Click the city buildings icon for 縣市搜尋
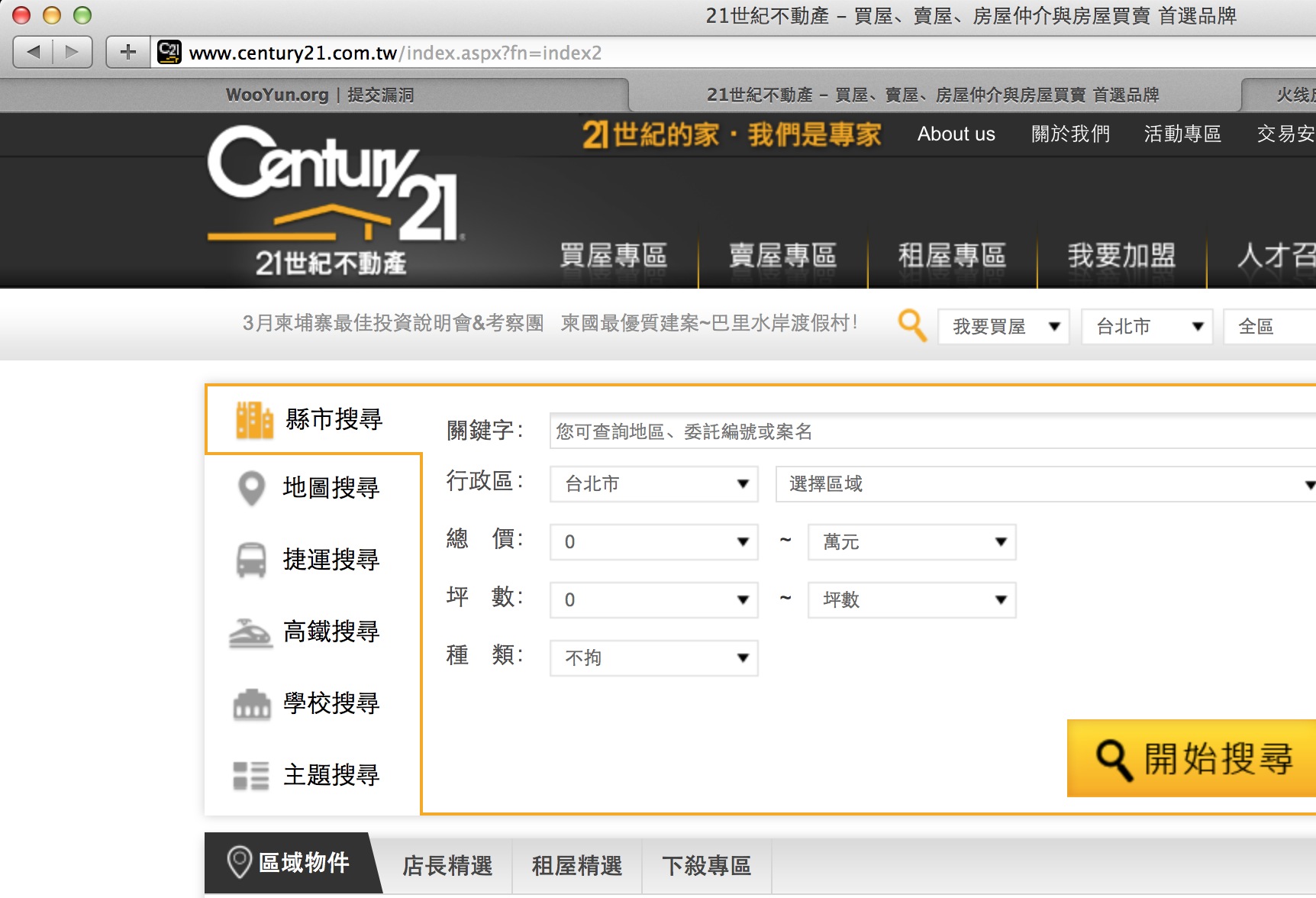The image size is (1316, 898). [254, 420]
